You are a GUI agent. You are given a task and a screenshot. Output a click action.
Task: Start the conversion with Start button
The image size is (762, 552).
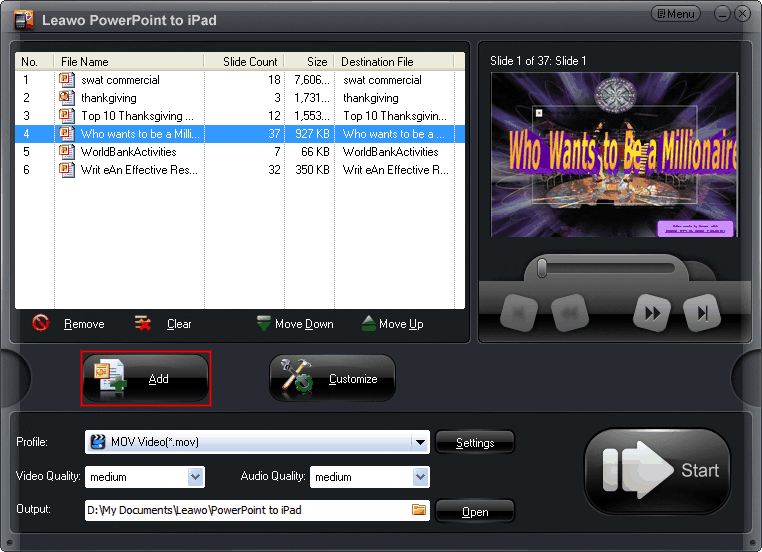point(657,471)
